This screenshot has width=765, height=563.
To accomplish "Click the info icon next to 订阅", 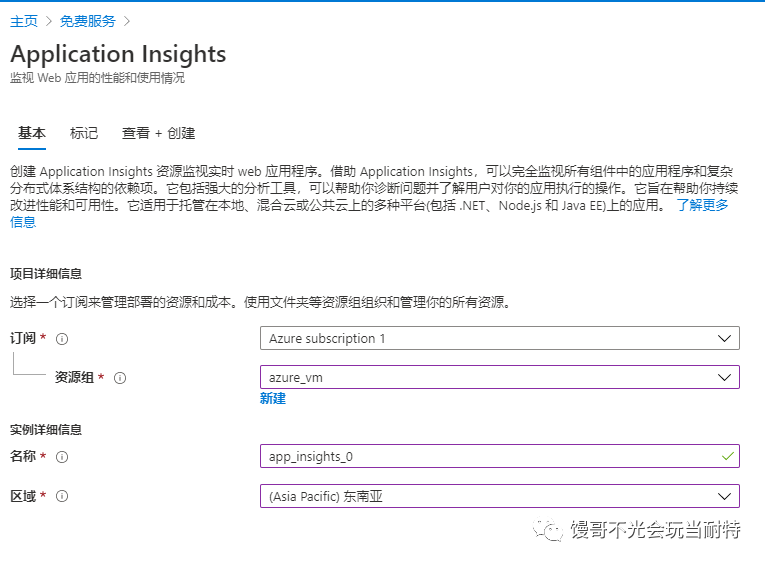I will click(62, 339).
